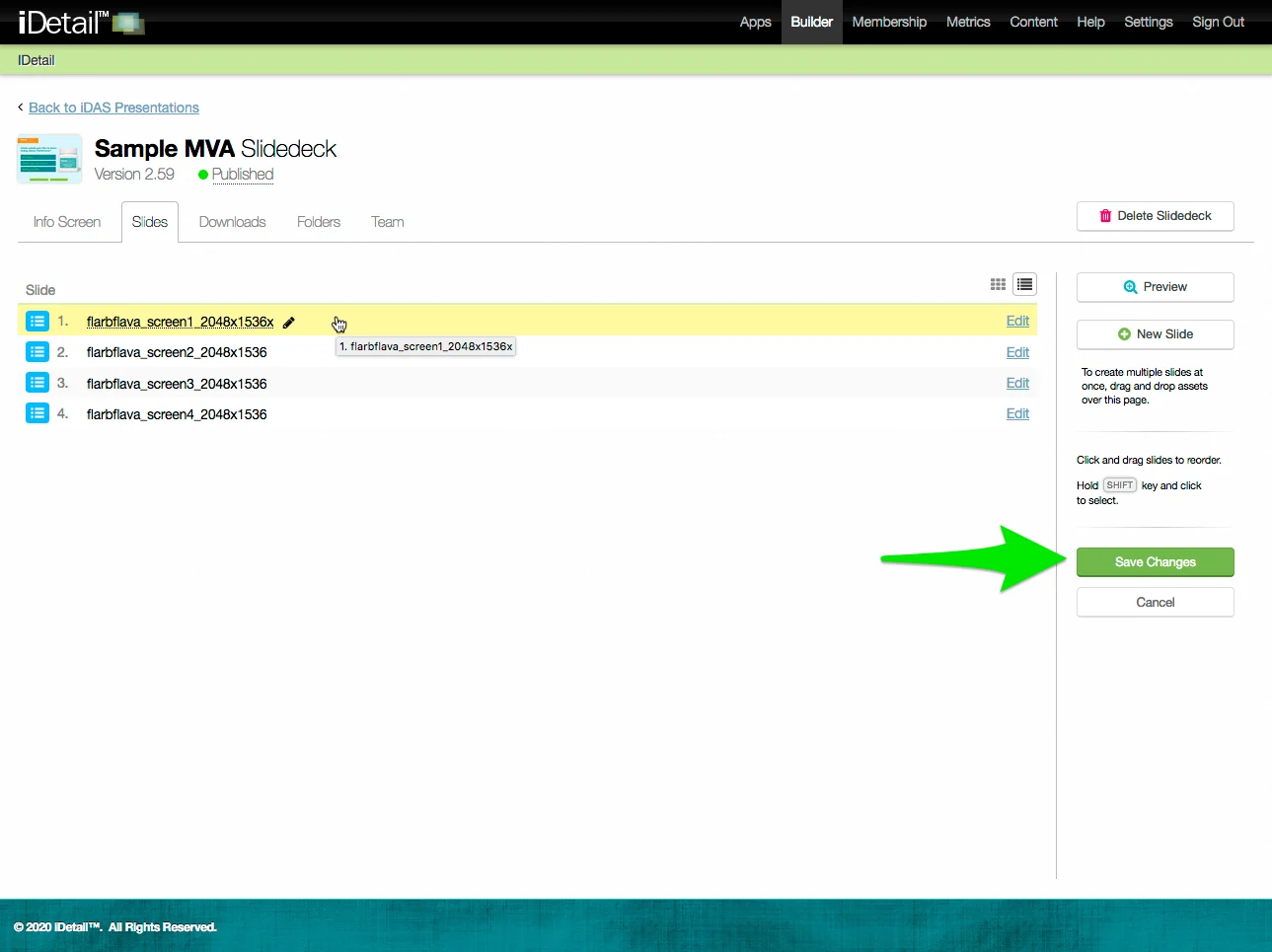Open the Downloads tab
This screenshot has width=1272, height=952.
point(233,222)
